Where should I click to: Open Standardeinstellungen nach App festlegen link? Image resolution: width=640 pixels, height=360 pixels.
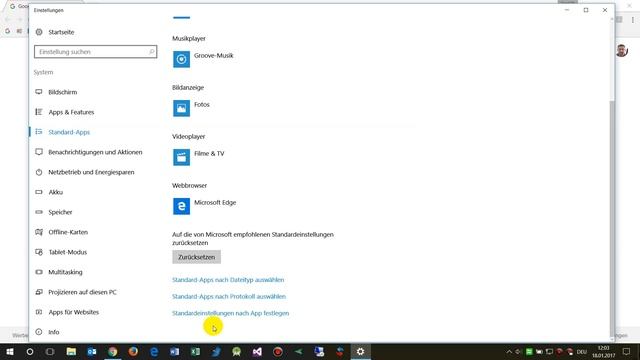tap(230, 313)
